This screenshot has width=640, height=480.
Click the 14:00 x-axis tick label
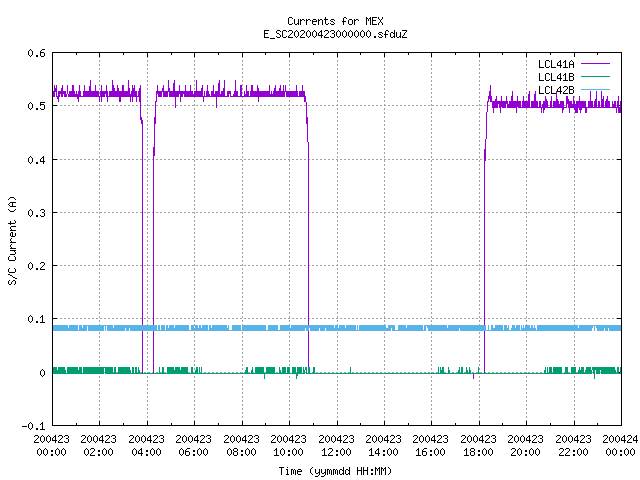click(383, 452)
